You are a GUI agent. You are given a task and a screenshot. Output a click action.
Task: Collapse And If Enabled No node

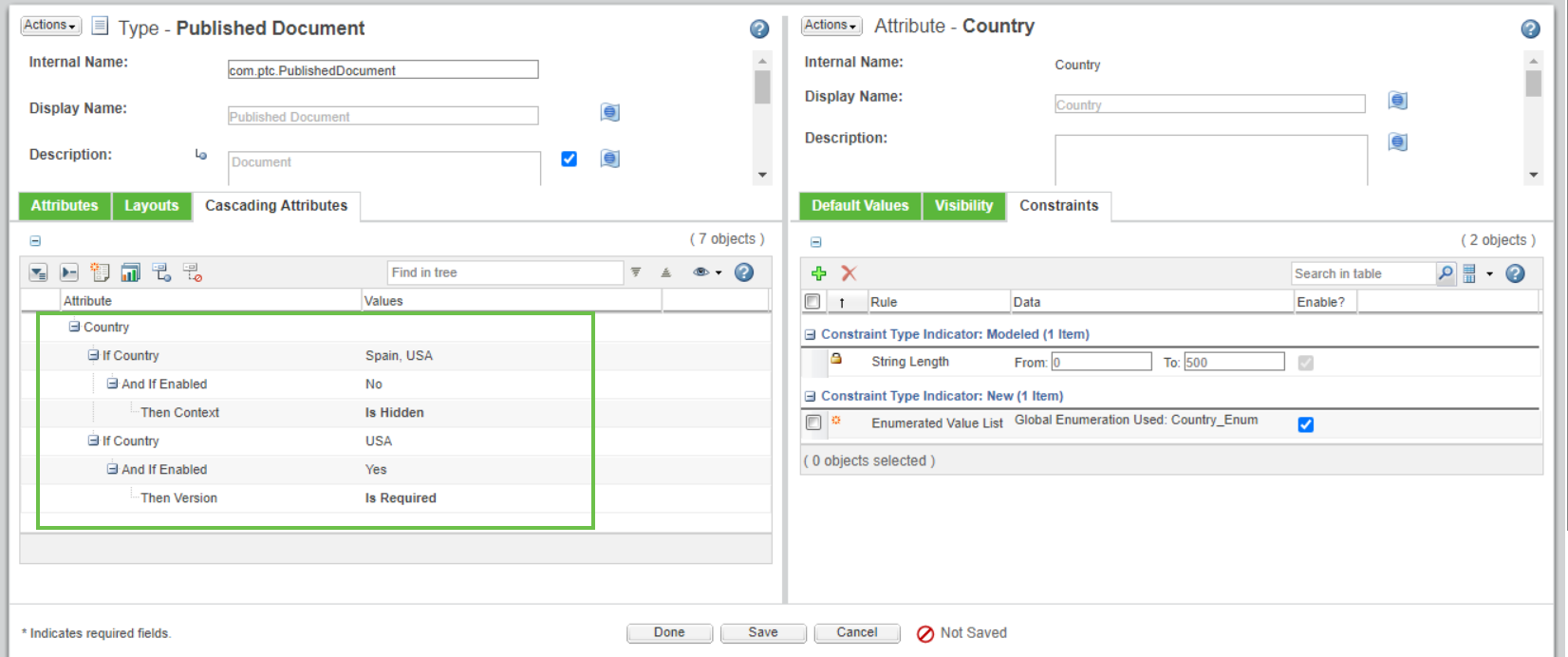[x=112, y=384]
